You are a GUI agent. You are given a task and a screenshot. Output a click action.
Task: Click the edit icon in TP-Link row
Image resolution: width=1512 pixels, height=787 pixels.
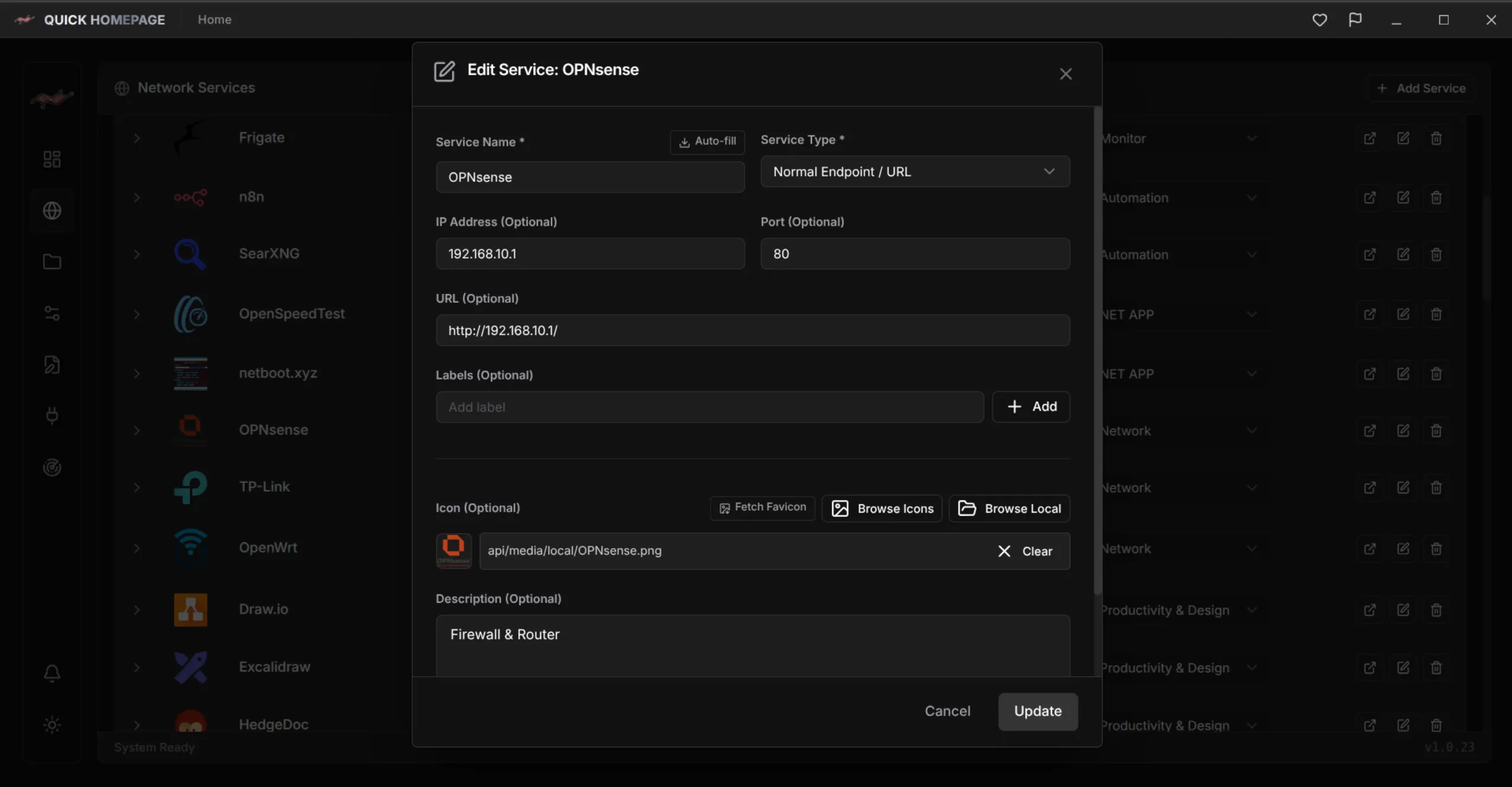[1403, 487]
